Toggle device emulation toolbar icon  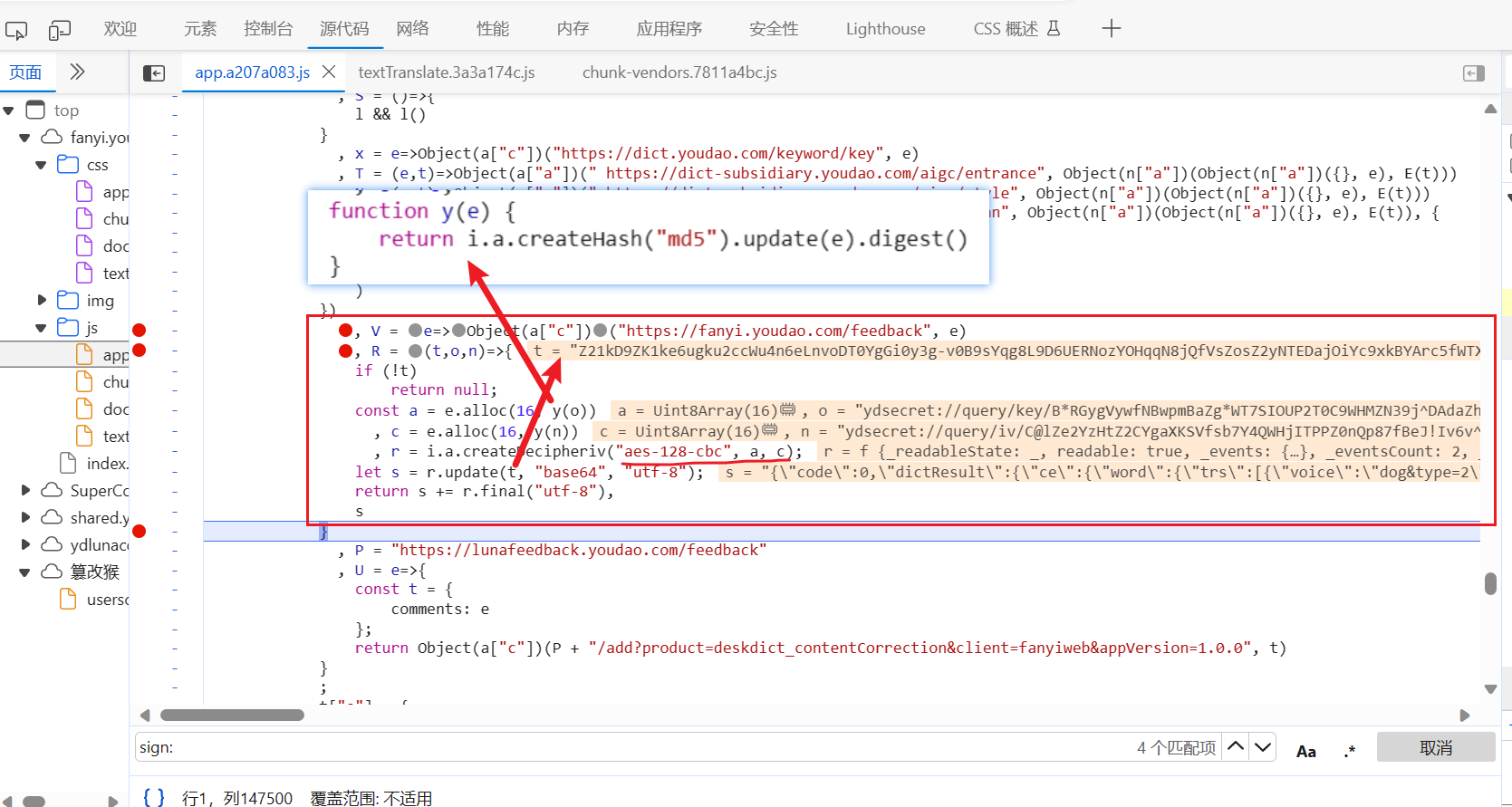click(60, 30)
